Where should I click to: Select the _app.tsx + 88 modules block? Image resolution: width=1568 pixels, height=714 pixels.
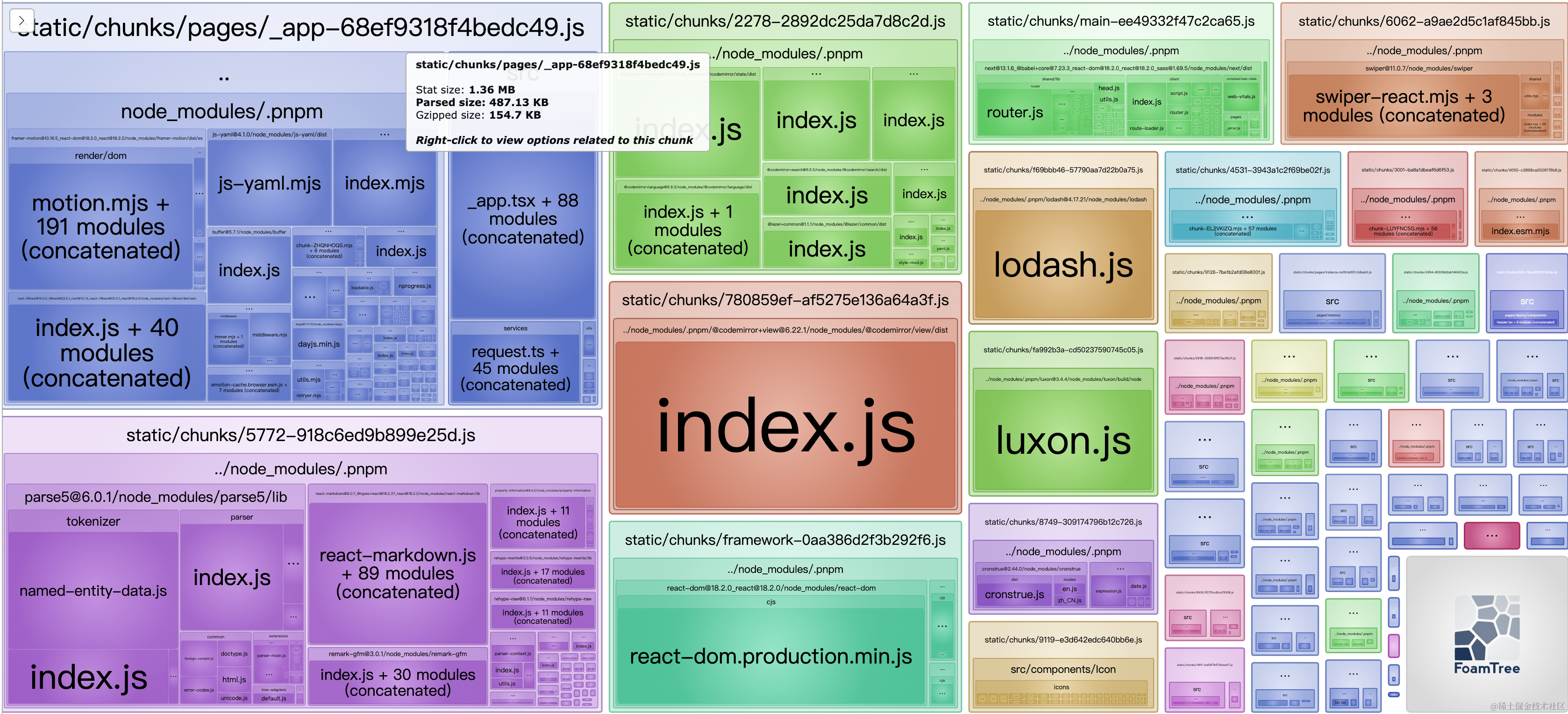click(522, 219)
